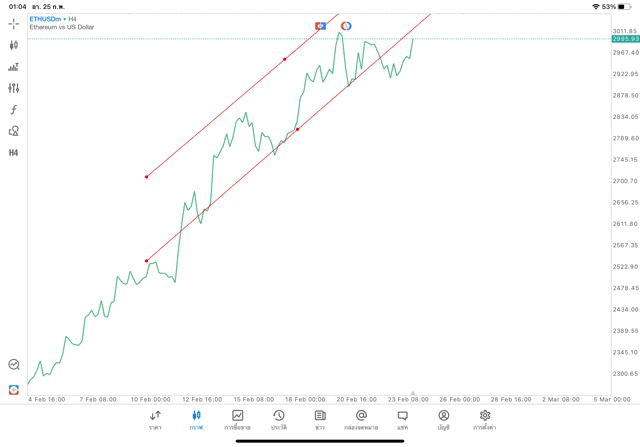The height and width of the screenshot is (447, 640).
Task: Tap the chart search magnifier icon
Action: click(14, 365)
